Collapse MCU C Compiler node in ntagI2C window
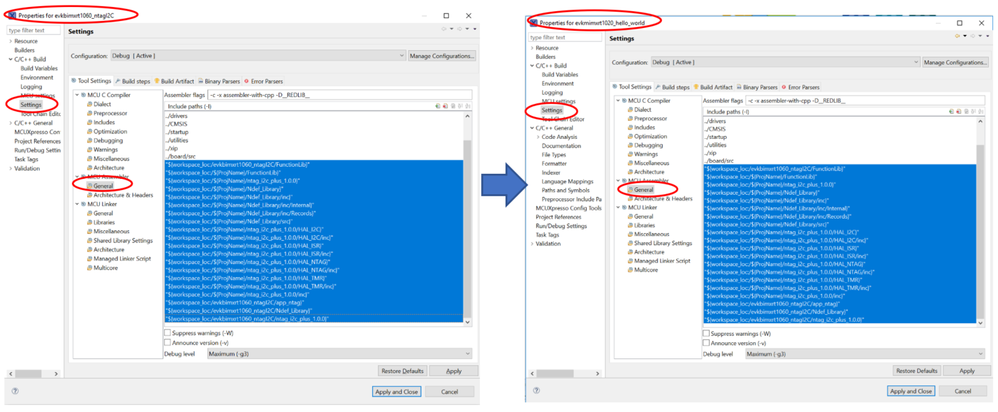This screenshot has width=998, height=412. click(x=77, y=95)
